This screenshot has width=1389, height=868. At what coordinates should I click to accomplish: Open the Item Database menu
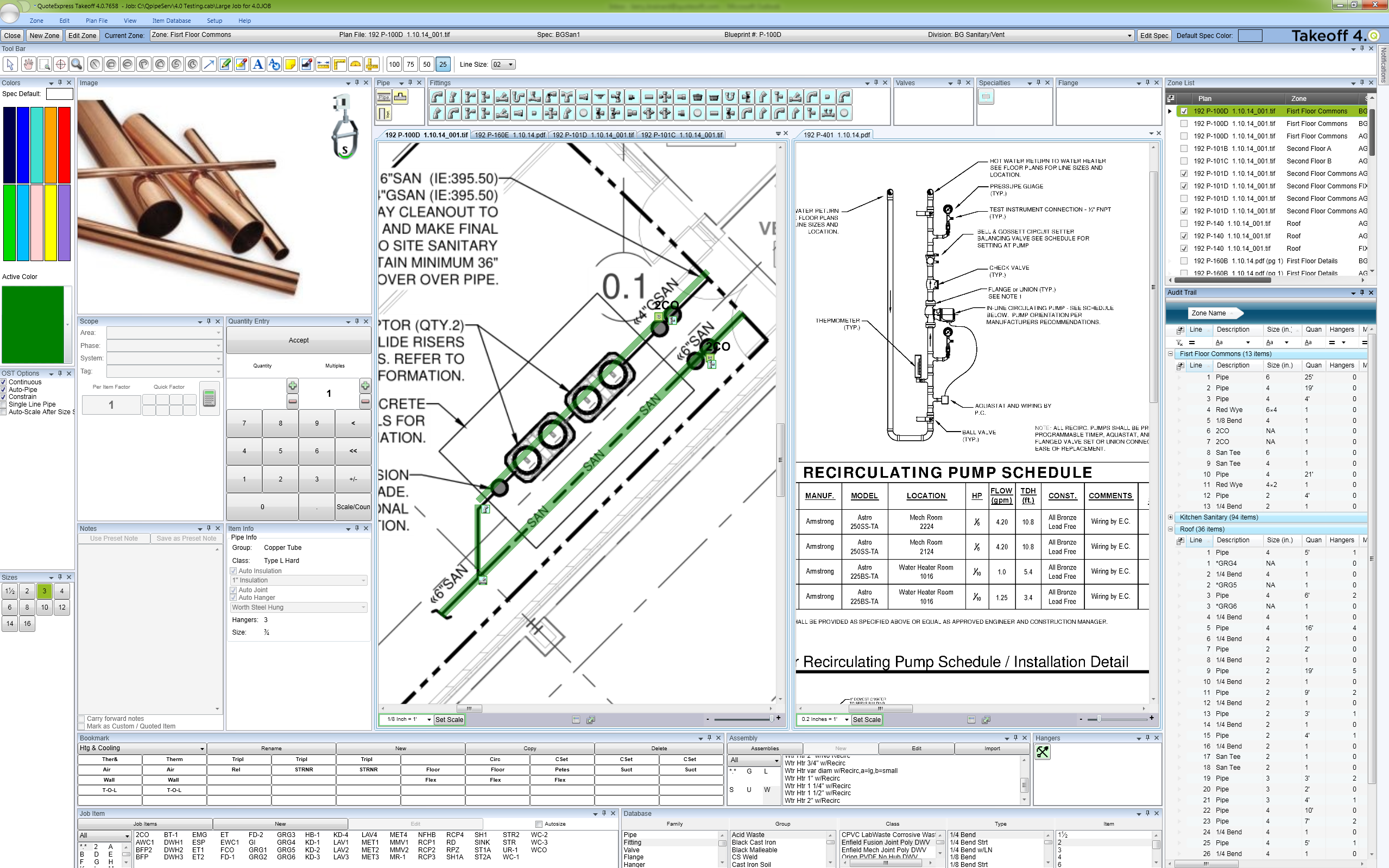coord(171,21)
